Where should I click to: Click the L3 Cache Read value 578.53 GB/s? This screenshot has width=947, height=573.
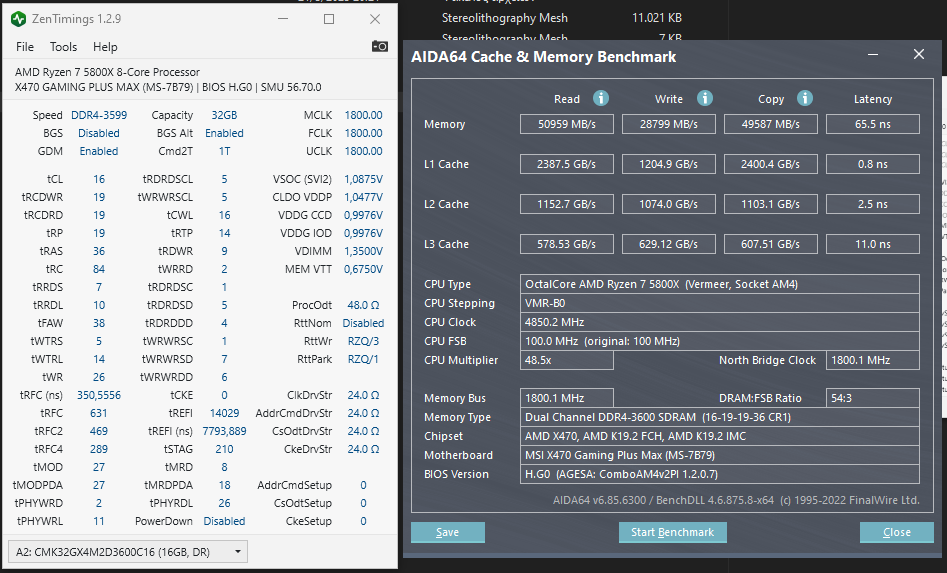pyautogui.click(x=567, y=244)
